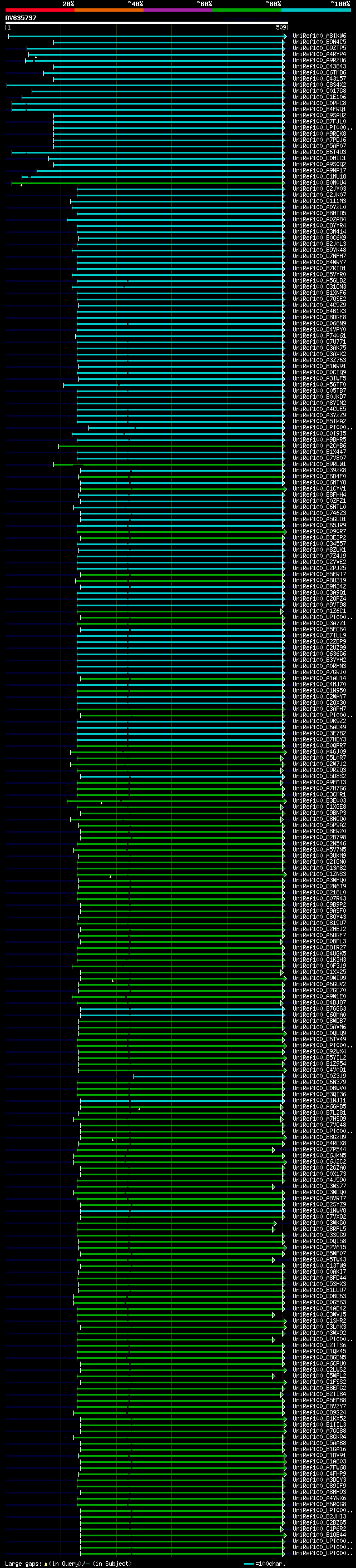
Task: Click the UniRef100_A7GG88 hit name
Action: (x=319, y=1431)
